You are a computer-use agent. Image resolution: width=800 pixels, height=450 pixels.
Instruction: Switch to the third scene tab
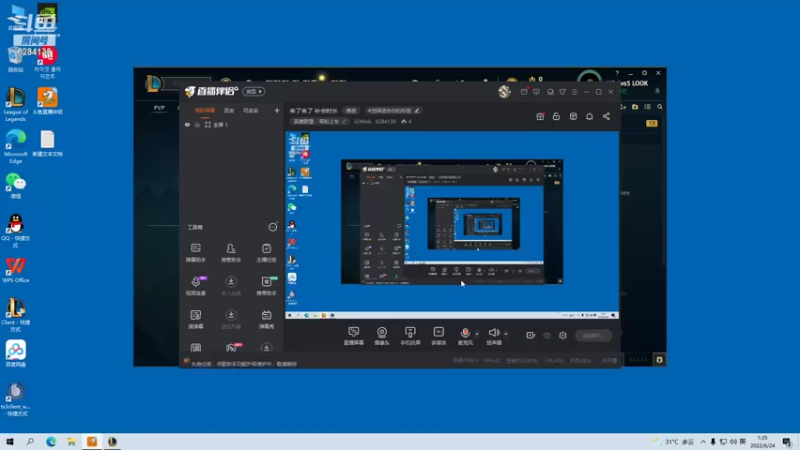[251, 110]
